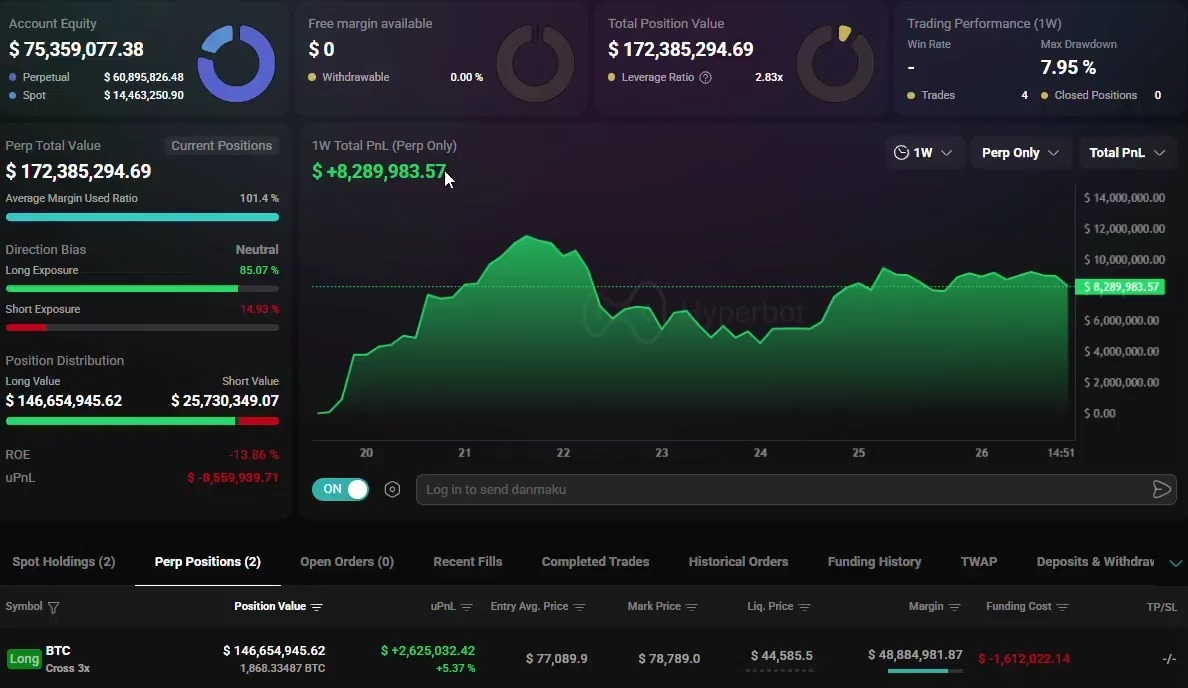
Task: Switch to Spot Holdings (2) tab
Action: (x=64, y=561)
